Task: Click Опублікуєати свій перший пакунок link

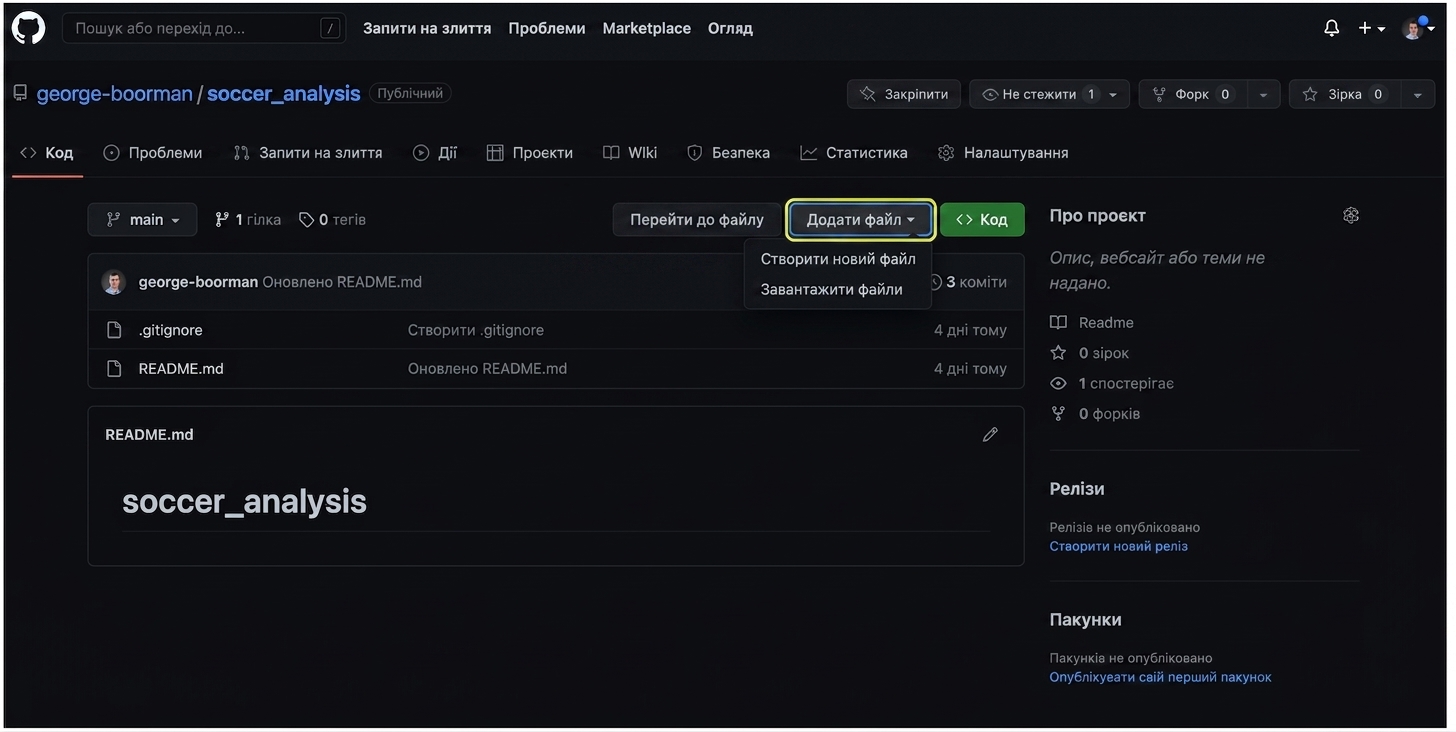Action: coord(1161,677)
